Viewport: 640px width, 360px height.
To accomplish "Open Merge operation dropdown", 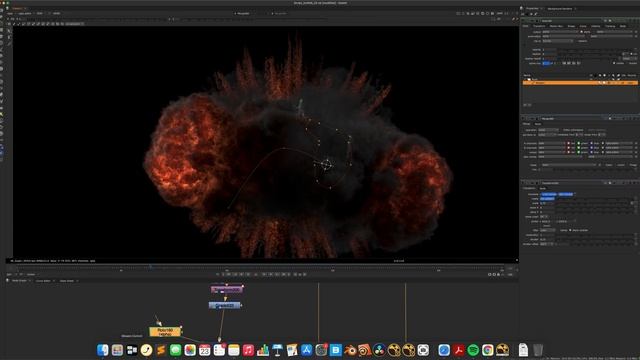I will coord(548,130).
